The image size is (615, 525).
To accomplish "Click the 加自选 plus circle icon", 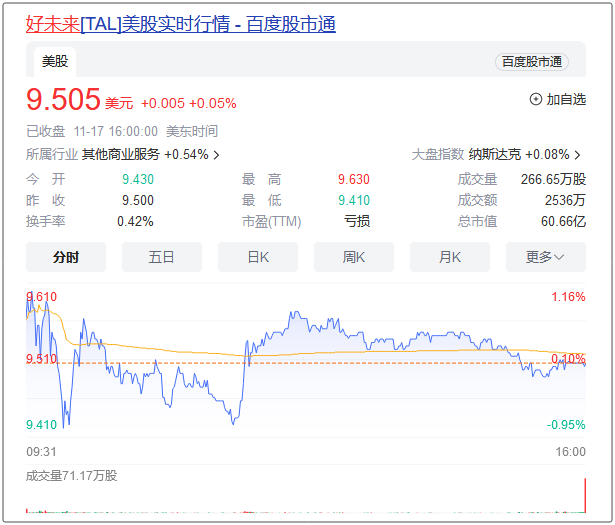I will point(536,99).
